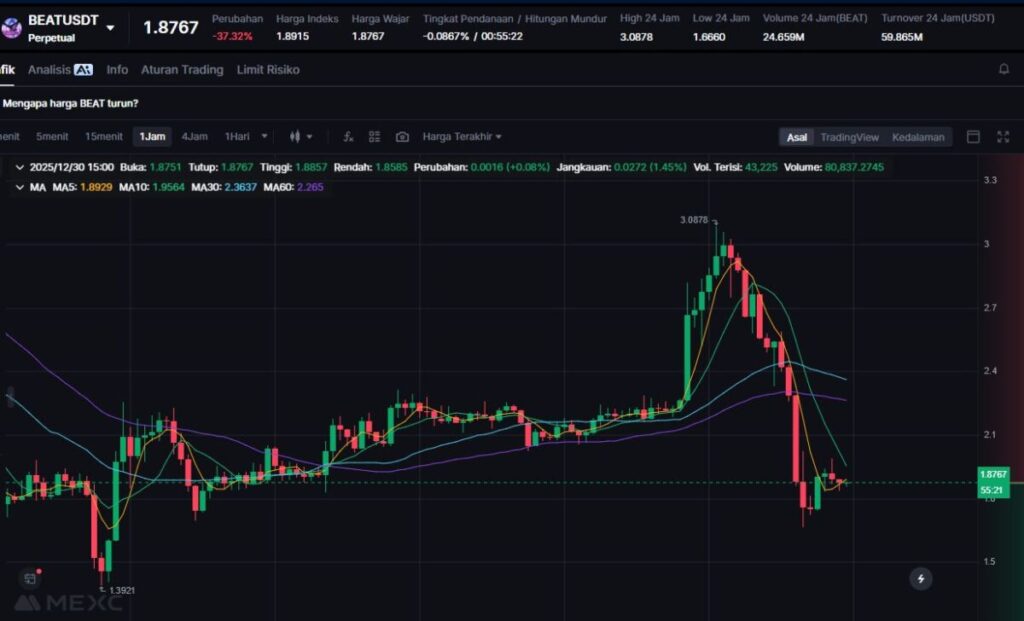Open the Limit Risiko tab
This screenshot has height=621, width=1024.
point(268,70)
